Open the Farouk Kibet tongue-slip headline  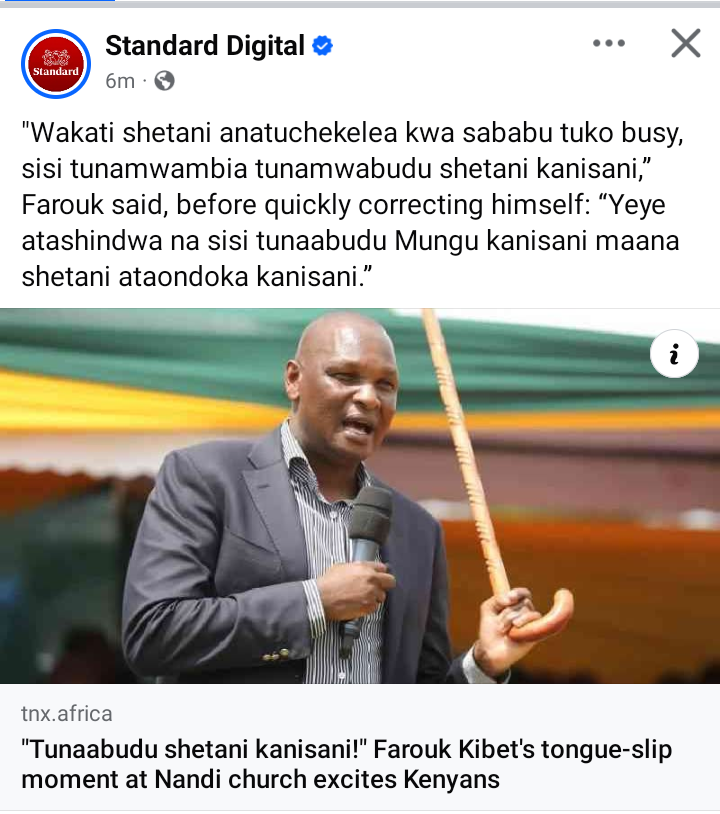347,764
